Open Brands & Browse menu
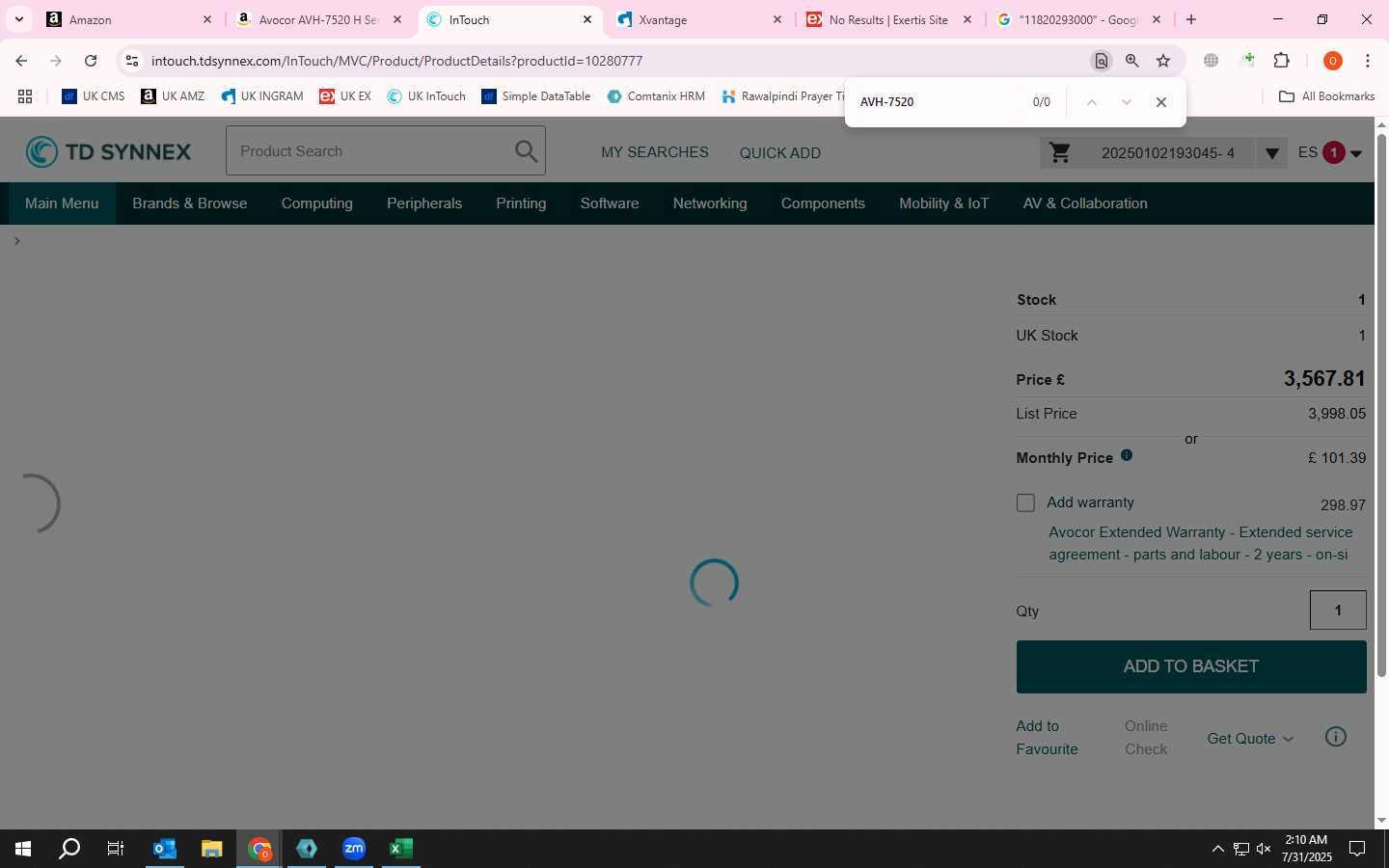Viewport: 1389px width, 868px height. pyautogui.click(x=190, y=203)
